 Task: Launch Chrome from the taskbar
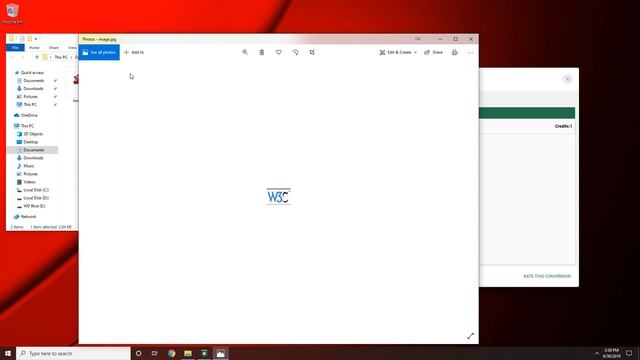coord(171,353)
